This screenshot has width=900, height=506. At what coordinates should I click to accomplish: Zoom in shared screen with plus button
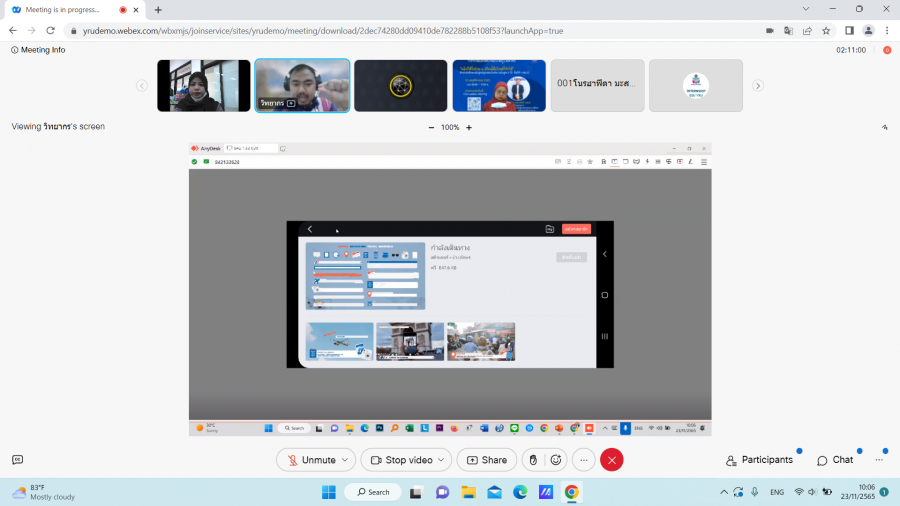tap(469, 127)
